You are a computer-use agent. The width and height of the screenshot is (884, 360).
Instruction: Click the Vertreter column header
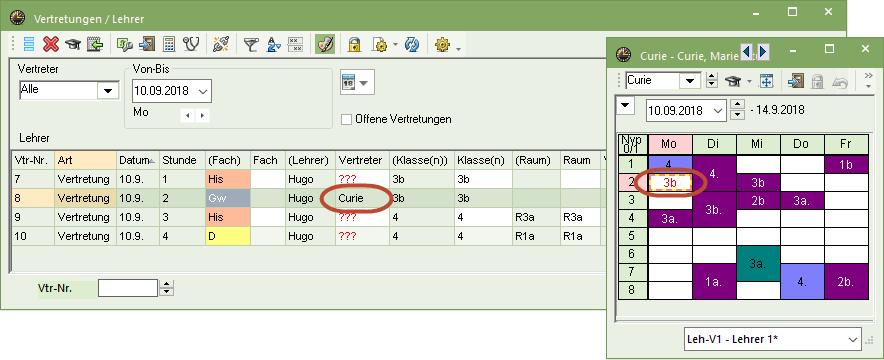[x=362, y=160]
